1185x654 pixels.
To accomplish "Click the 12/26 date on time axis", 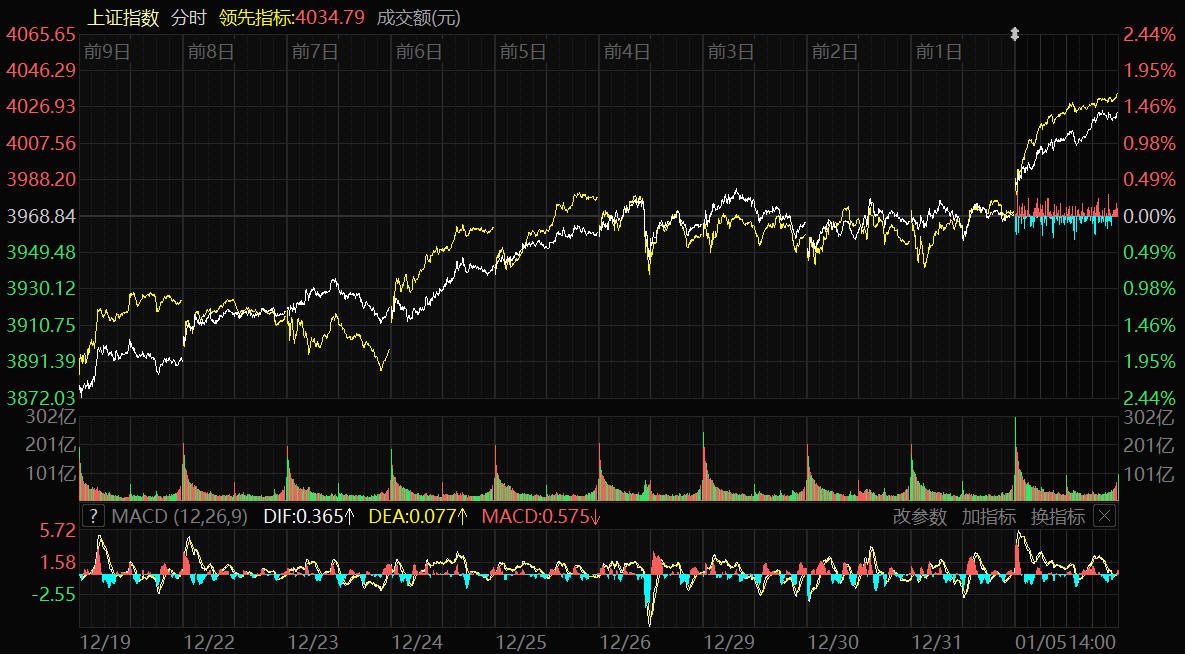I will pyautogui.click(x=624, y=641).
